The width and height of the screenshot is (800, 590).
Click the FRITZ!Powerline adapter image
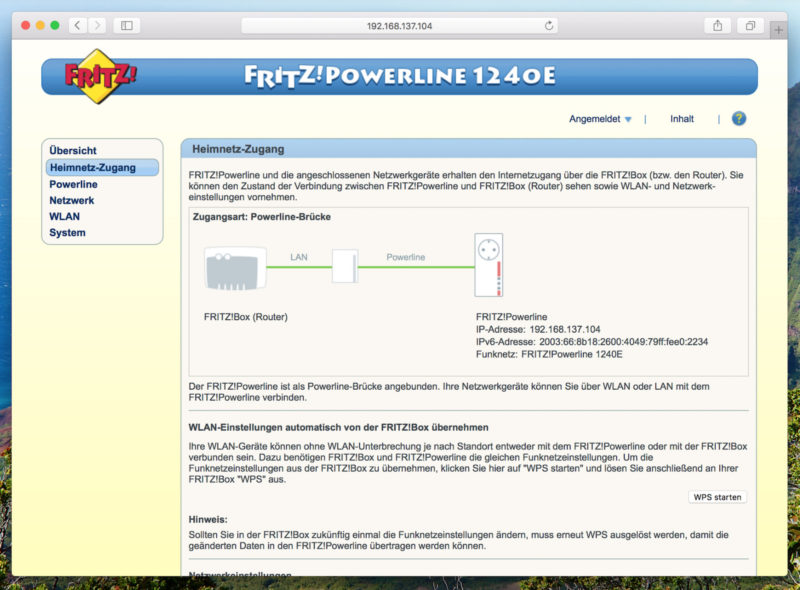click(489, 265)
